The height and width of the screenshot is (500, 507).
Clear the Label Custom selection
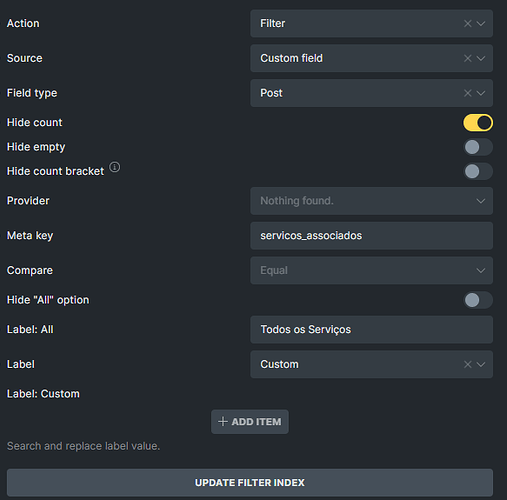click(467, 364)
